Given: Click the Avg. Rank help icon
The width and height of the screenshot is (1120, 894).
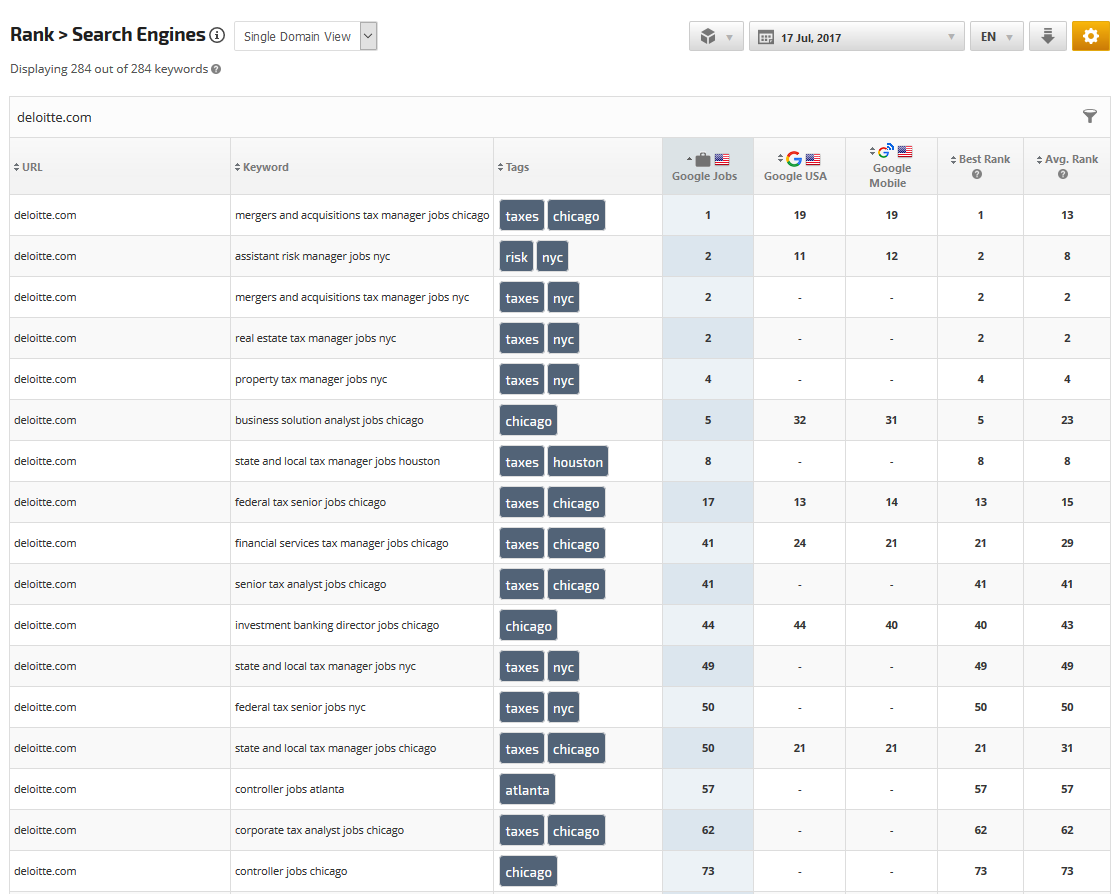Looking at the screenshot, I should coord(1063,174).
